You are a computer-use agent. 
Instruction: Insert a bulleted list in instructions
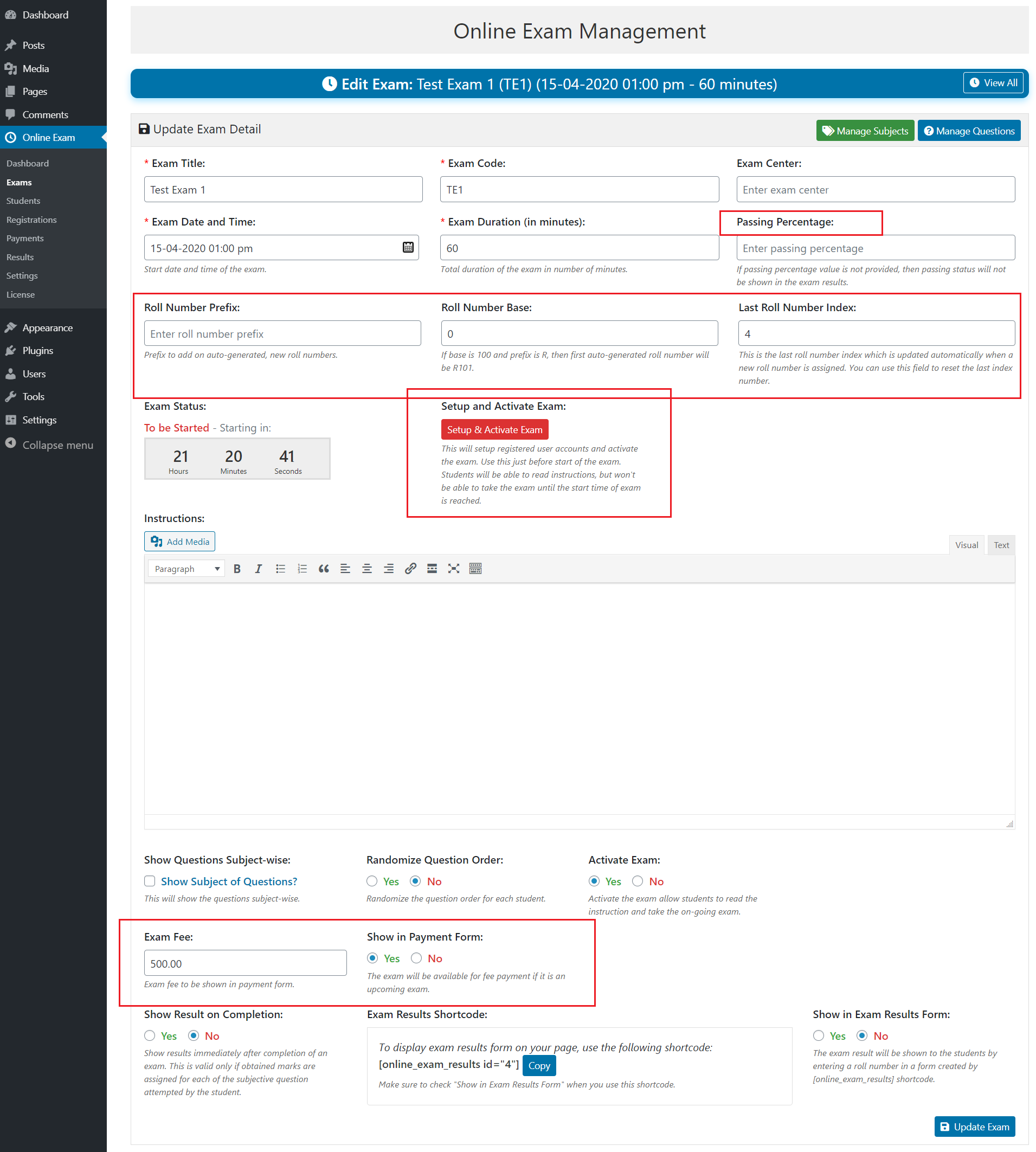click(280, 568)
